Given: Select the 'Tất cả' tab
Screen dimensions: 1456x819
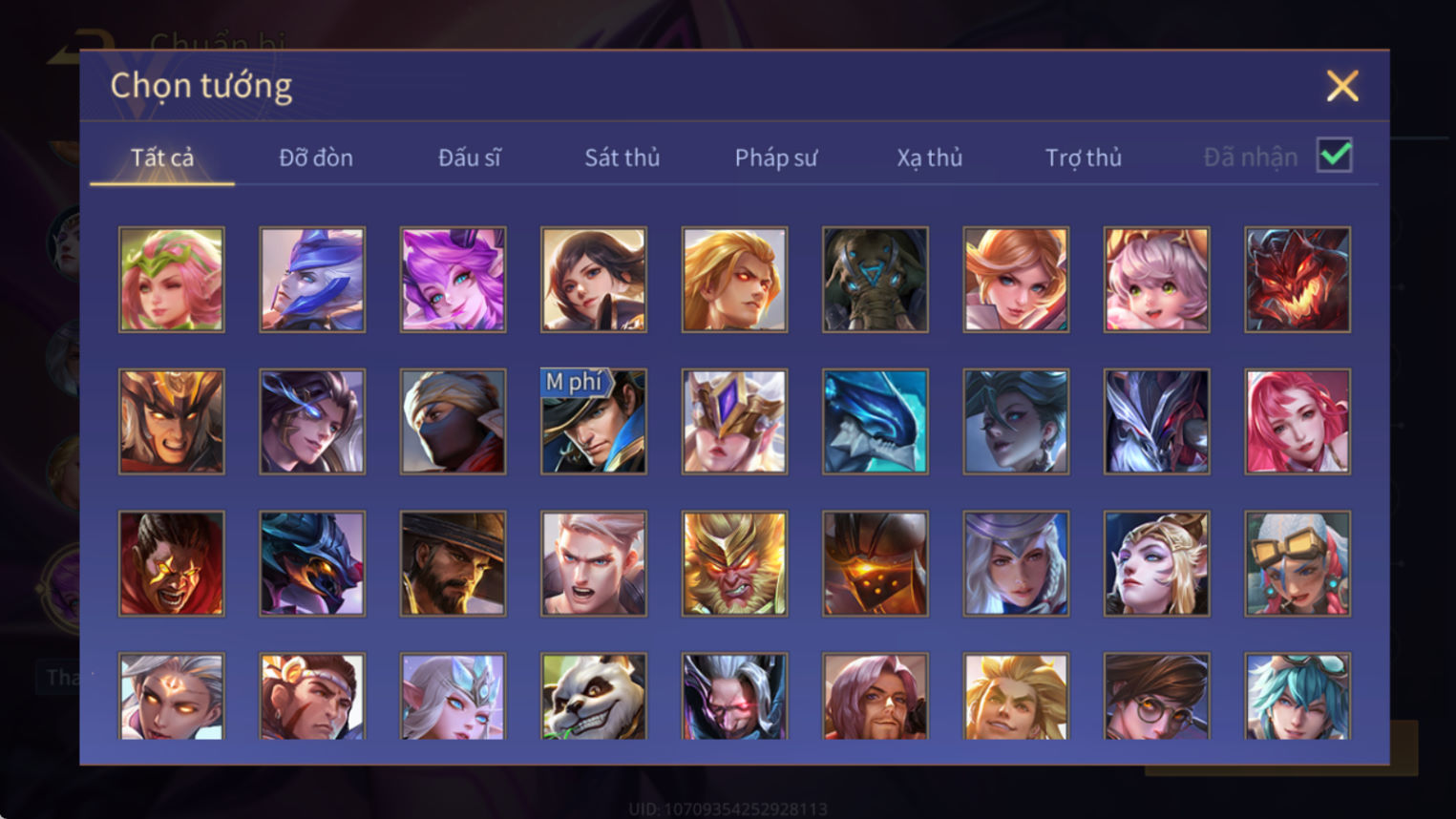Looking at the screenshot, I should pyautogui.click(x=162, y=157).
